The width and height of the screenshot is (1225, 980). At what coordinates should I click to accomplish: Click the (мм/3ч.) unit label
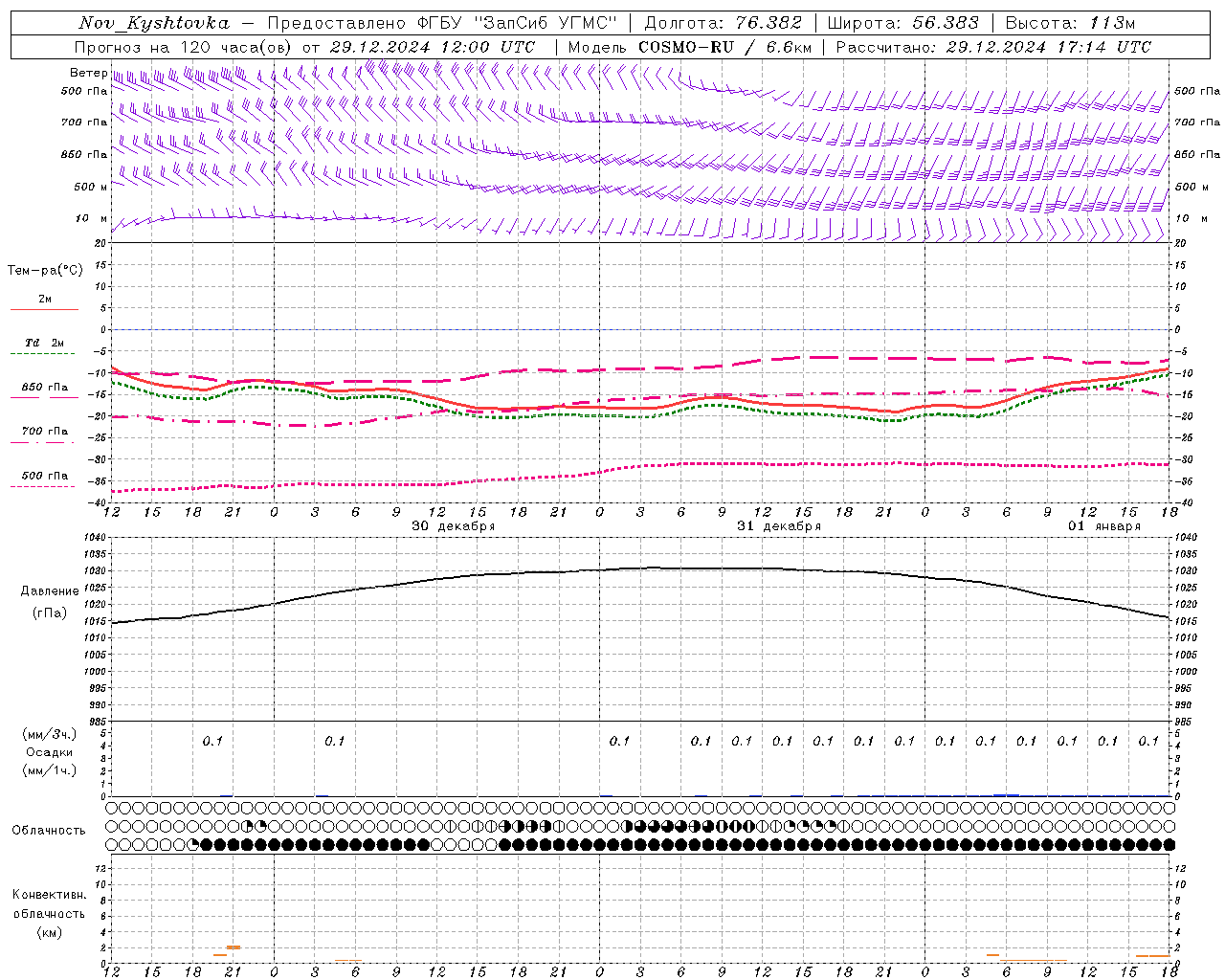pos(50,734)
